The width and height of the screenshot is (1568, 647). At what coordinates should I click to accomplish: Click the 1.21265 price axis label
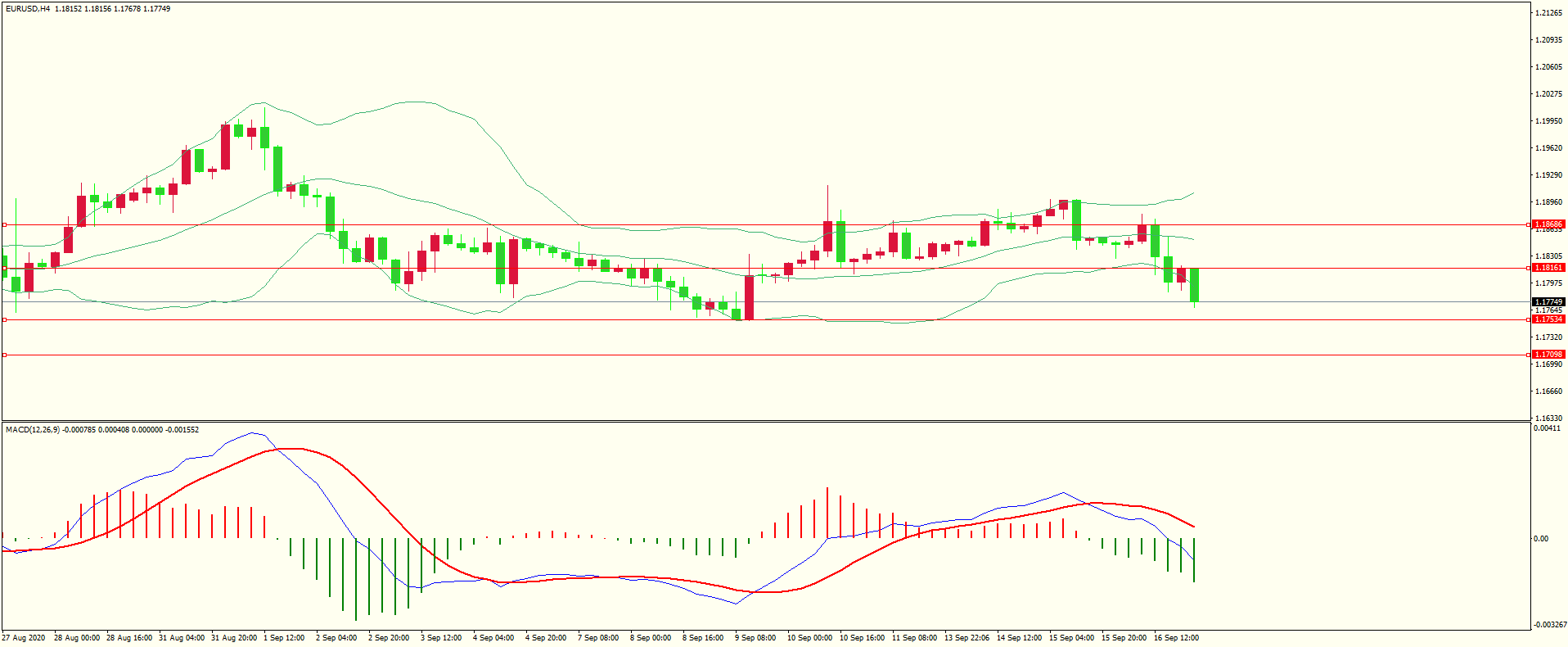pos(1548,13)
